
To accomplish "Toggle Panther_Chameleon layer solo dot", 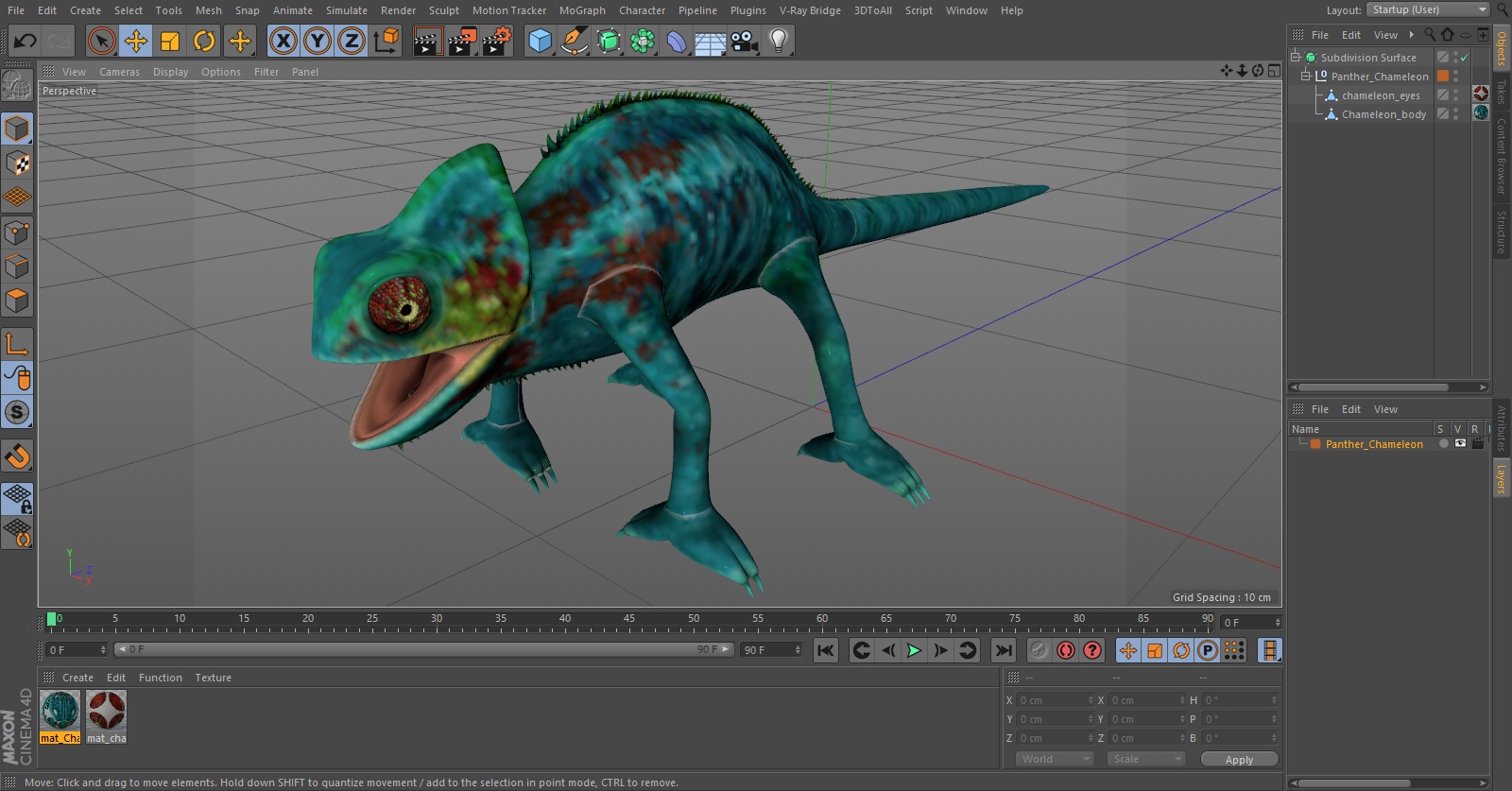I will tap(1443, 443).
